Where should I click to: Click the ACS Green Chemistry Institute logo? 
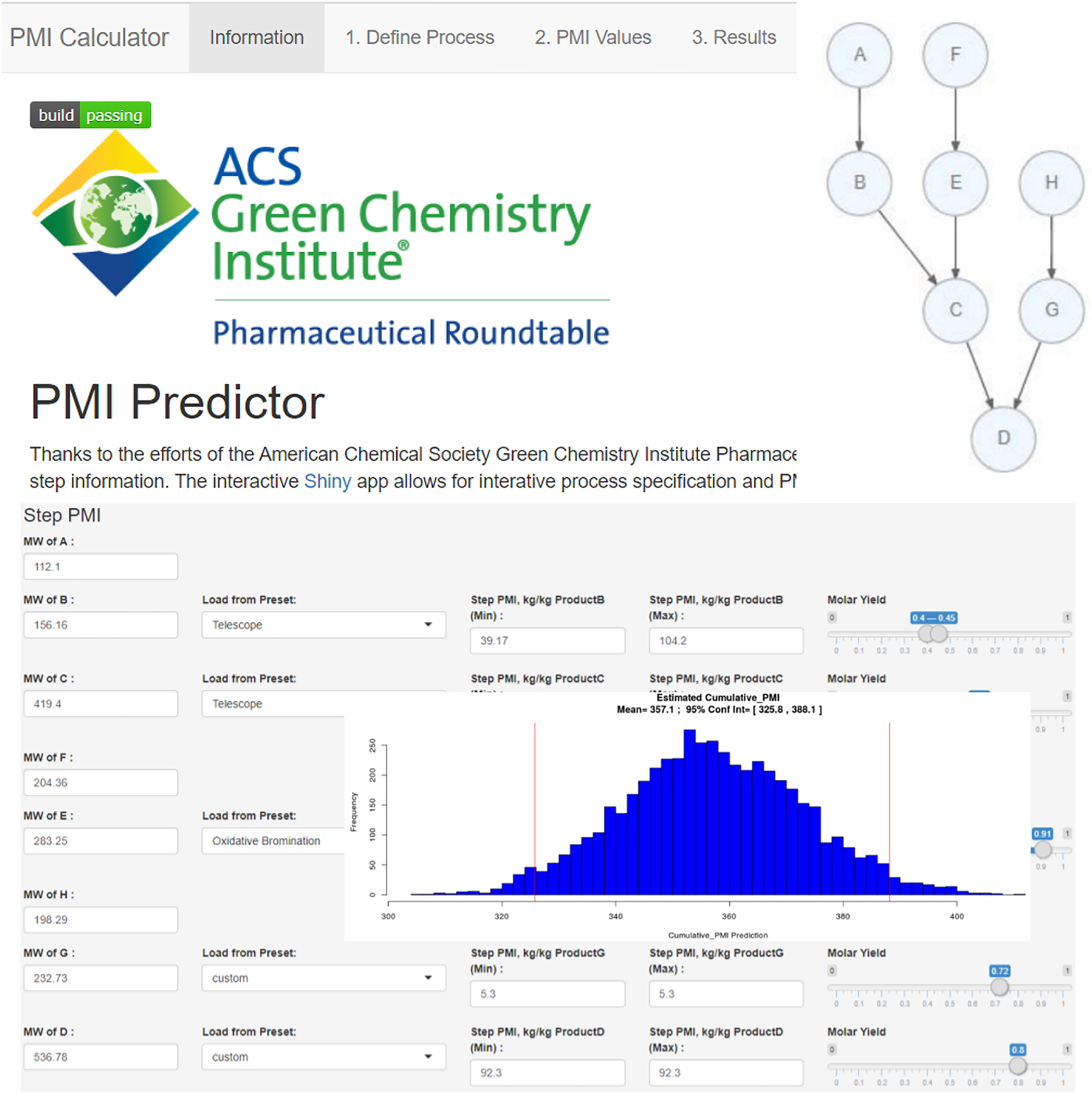click(116, 214)
